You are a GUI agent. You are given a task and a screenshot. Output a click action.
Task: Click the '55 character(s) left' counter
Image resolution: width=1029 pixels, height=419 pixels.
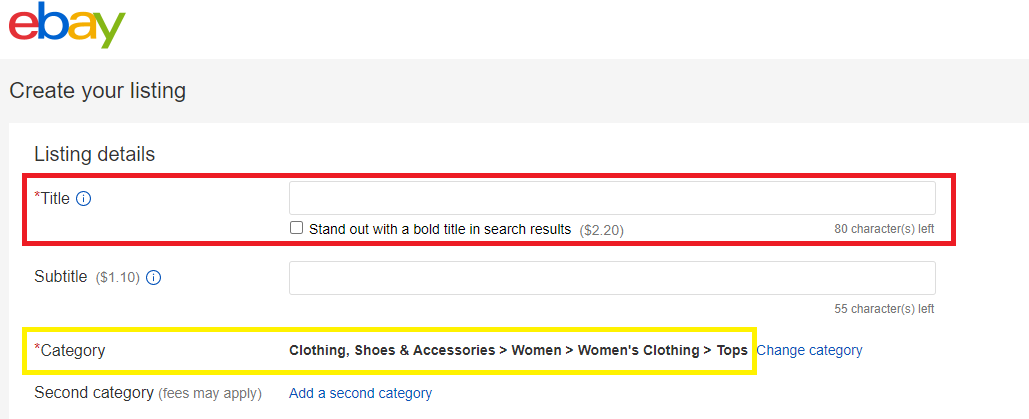point(884,309)
